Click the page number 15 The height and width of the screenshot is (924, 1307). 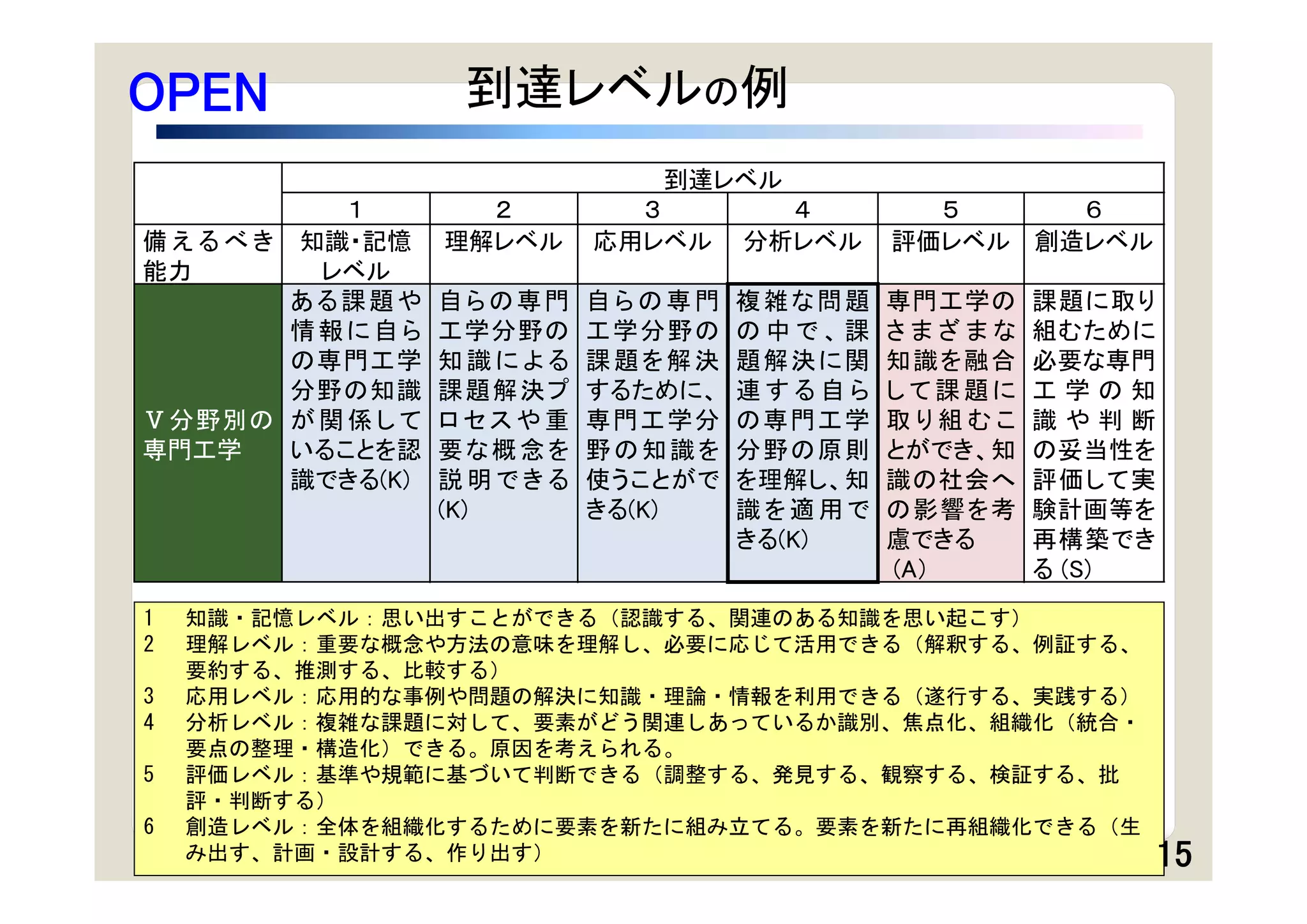1175,854
